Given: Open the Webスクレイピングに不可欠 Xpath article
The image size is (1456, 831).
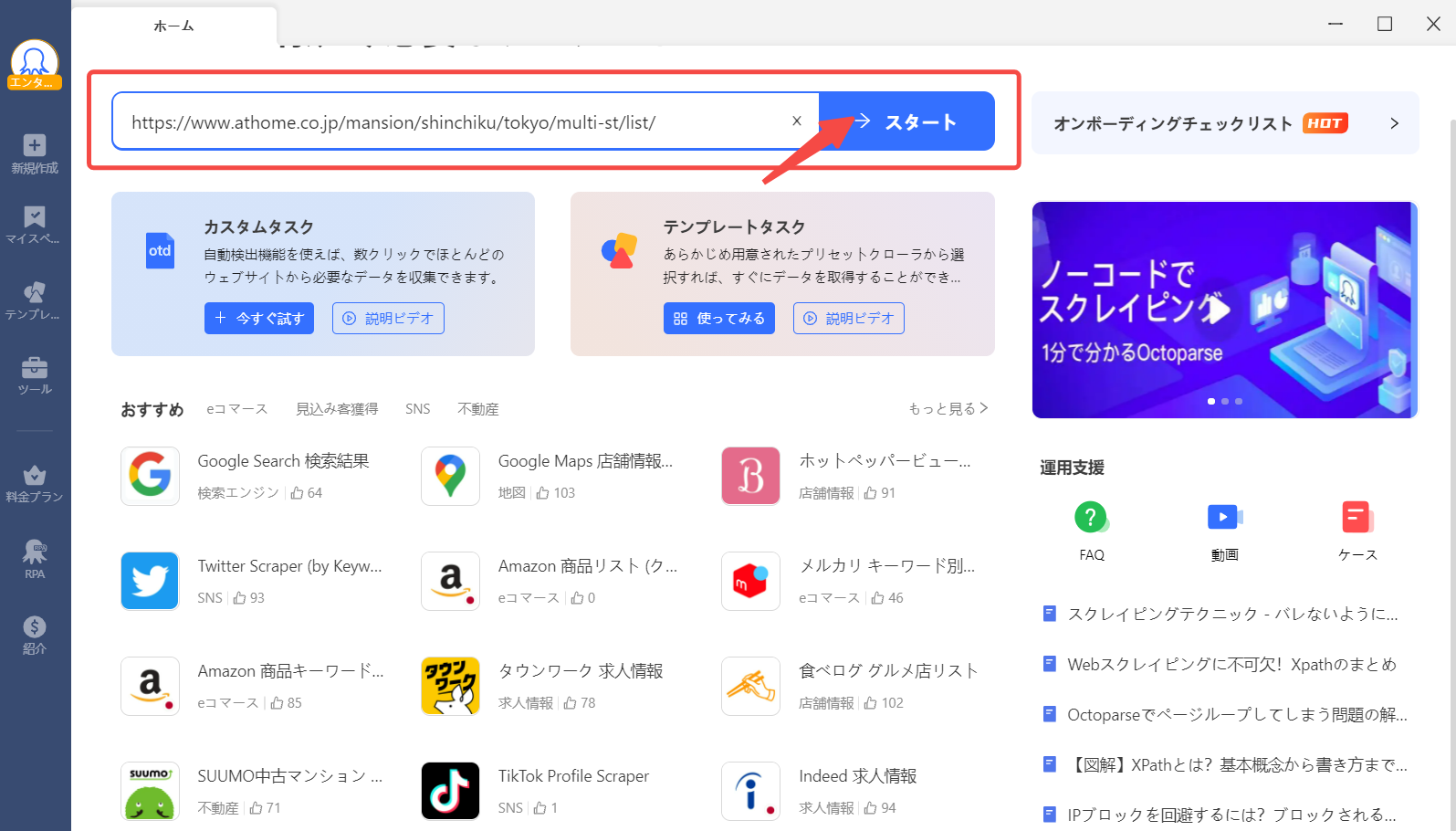Looking at the screenshot, I should tap(1231, 664).
